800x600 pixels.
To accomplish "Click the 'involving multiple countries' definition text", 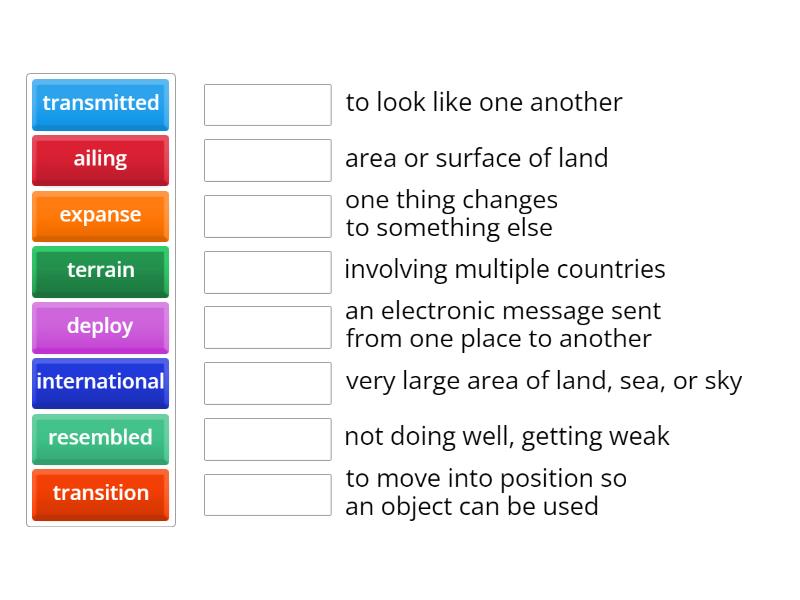I will coord(505,270).
